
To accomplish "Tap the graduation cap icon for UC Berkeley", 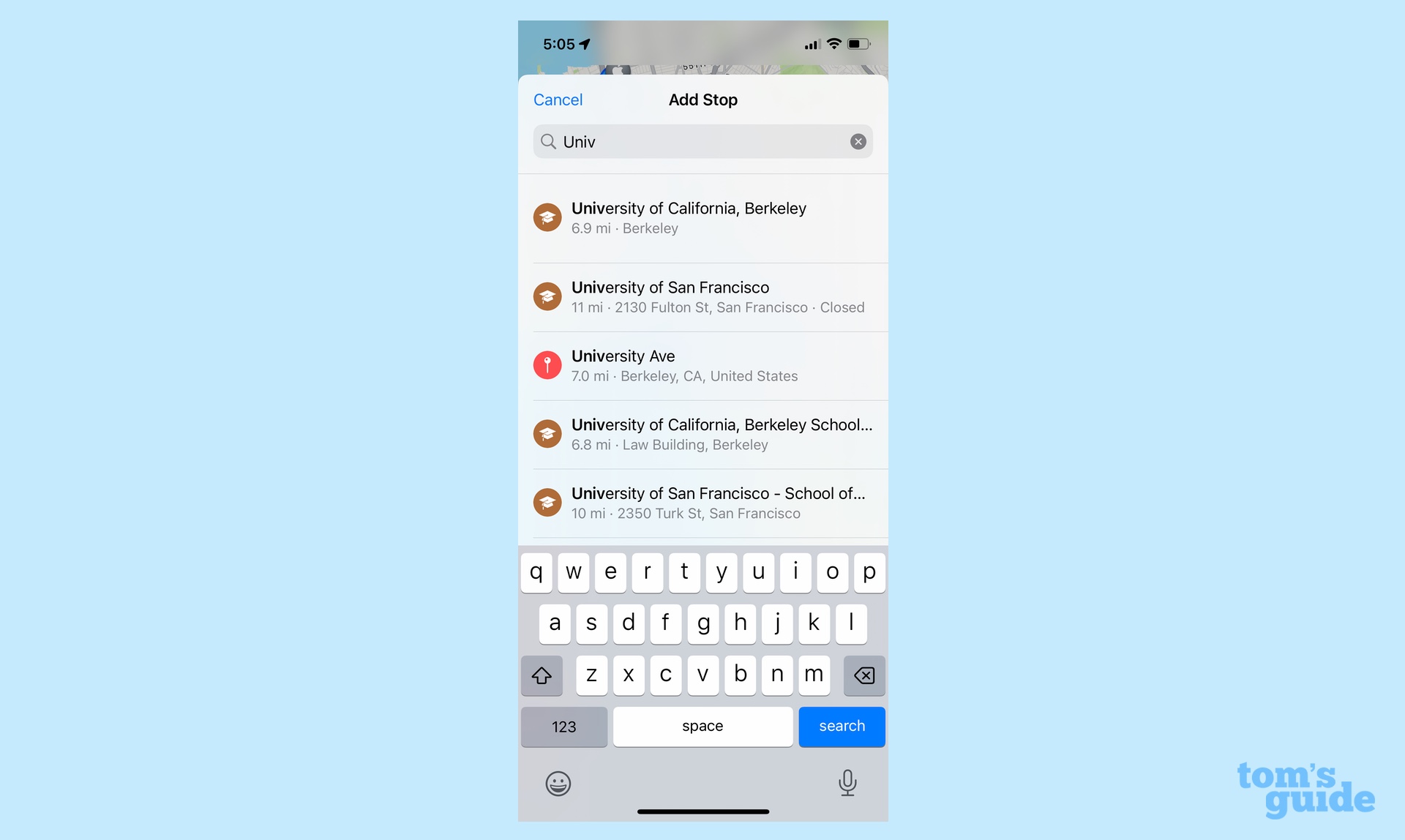I will tap(547, 217).
